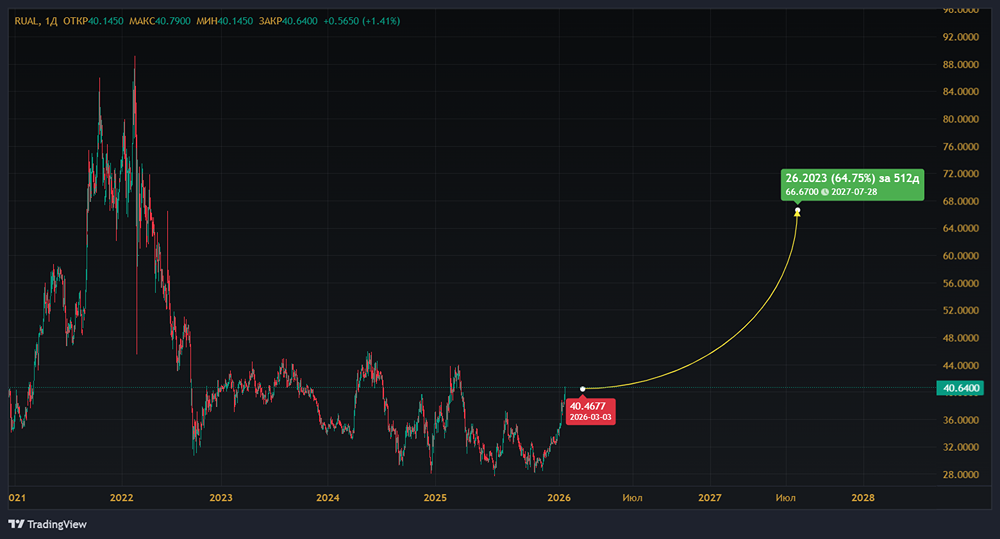Click the 2022 label on time axis

point(121,498)
